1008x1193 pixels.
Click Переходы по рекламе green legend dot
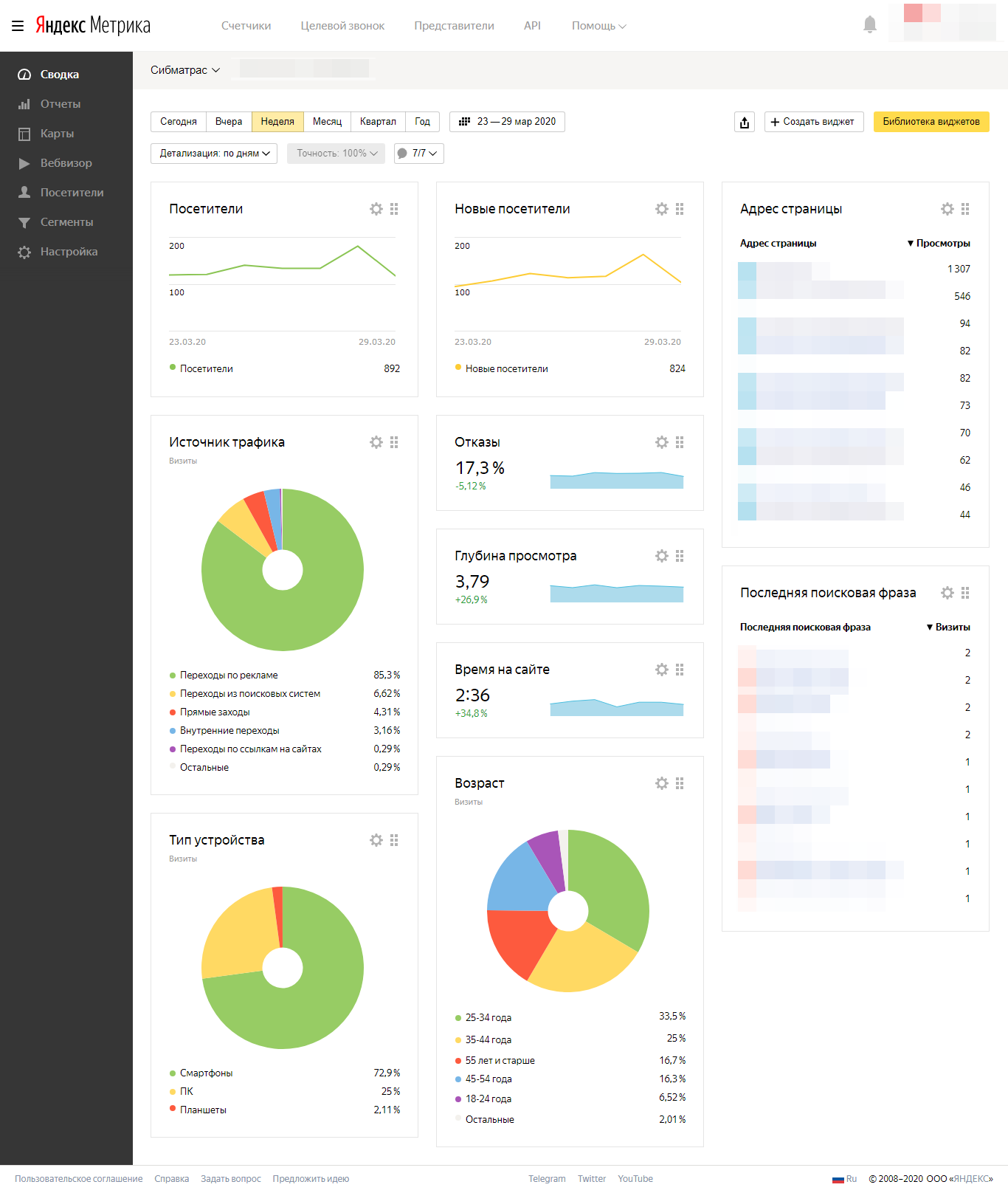[x=173, y=675]
